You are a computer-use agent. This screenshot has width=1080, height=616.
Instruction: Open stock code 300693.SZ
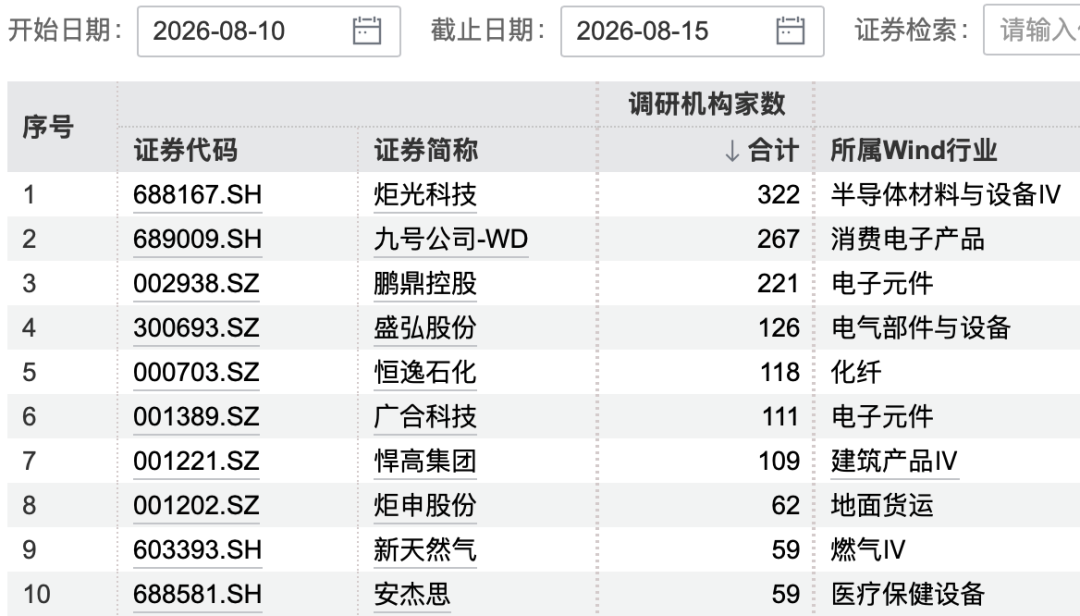pos(196,328)
